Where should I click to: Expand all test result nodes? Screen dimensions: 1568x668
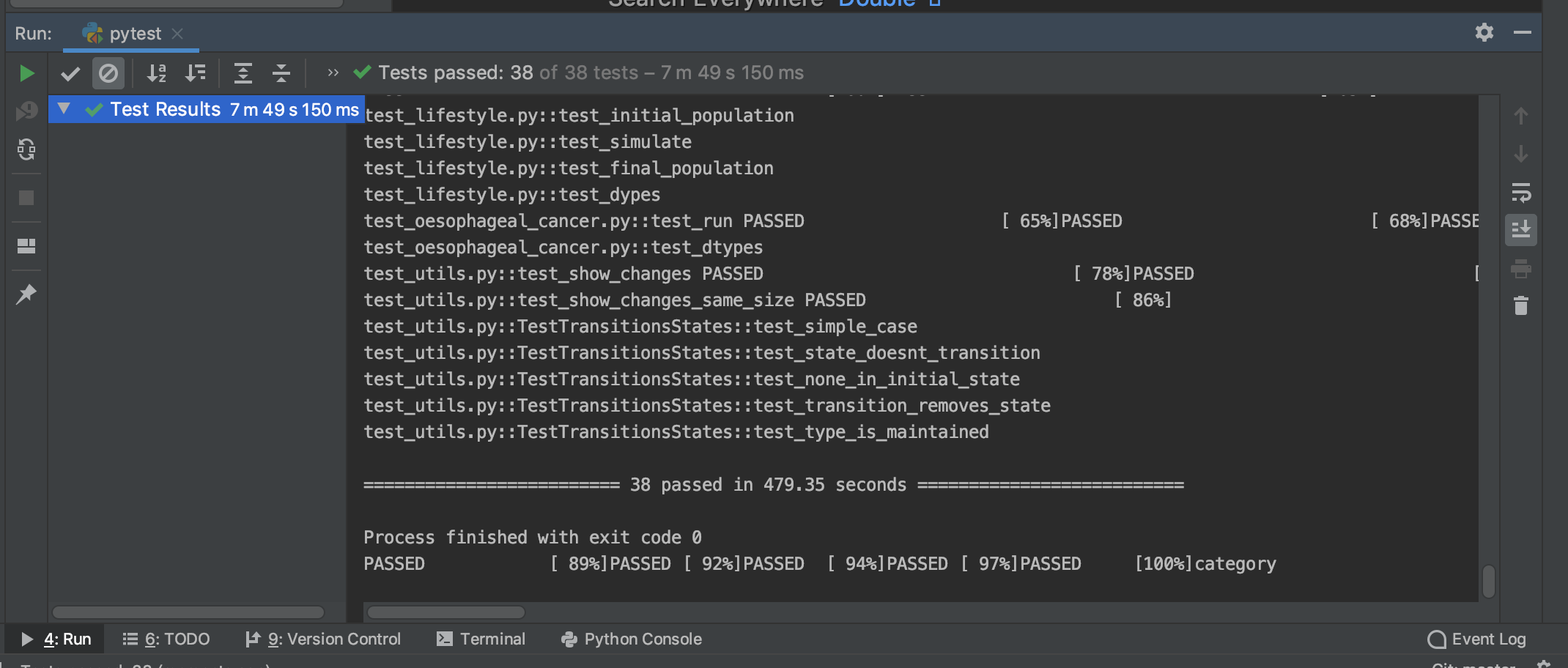pos(243,73)
